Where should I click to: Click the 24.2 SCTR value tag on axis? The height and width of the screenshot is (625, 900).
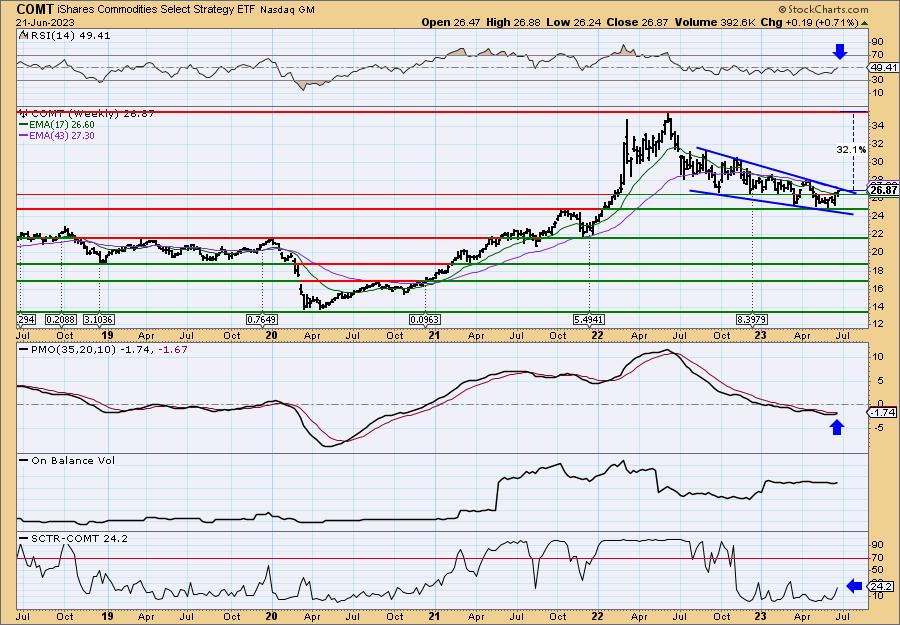(882, 586)
